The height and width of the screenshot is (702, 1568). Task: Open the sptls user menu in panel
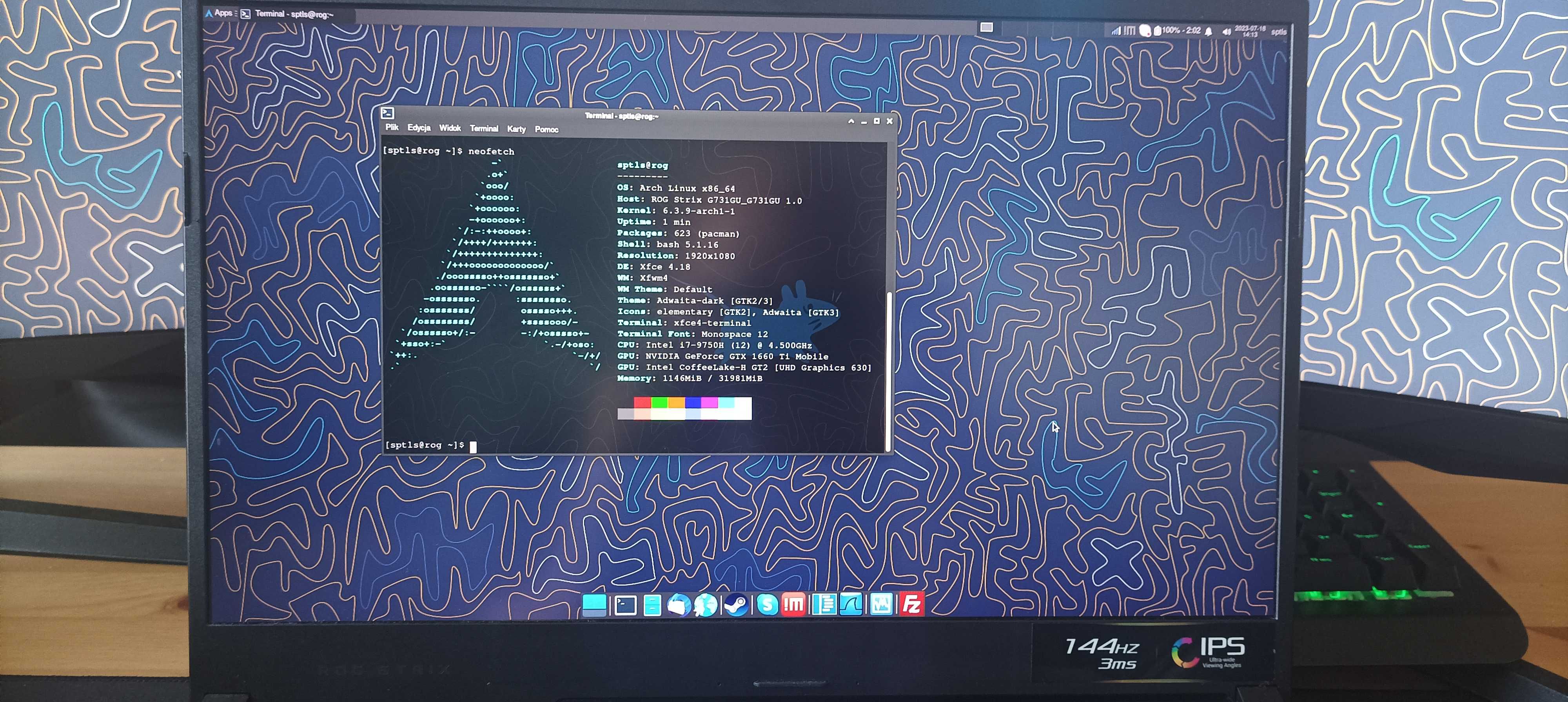[1279, 32]
